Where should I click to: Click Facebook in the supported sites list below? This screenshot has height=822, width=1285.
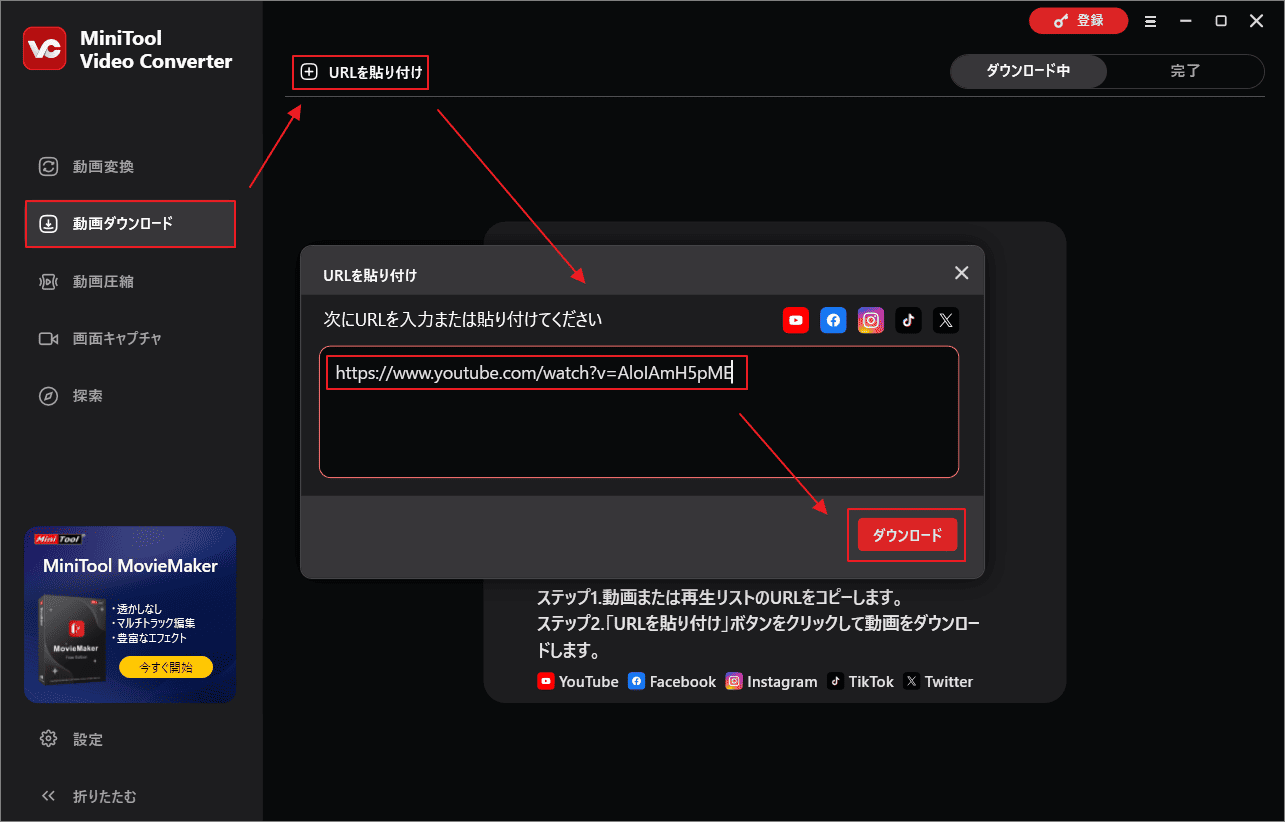(672, 681)
